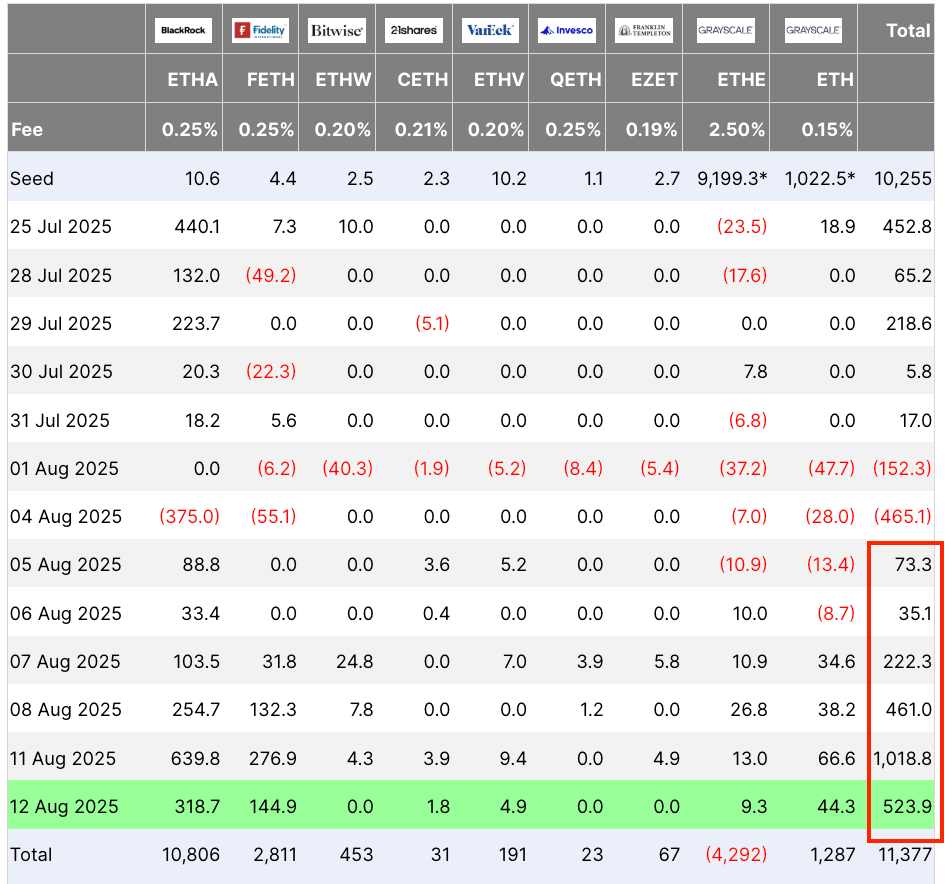Click the Grayscale logo above ETH
Viewport: 947px width, 884px height.
(x=813, y=30)
